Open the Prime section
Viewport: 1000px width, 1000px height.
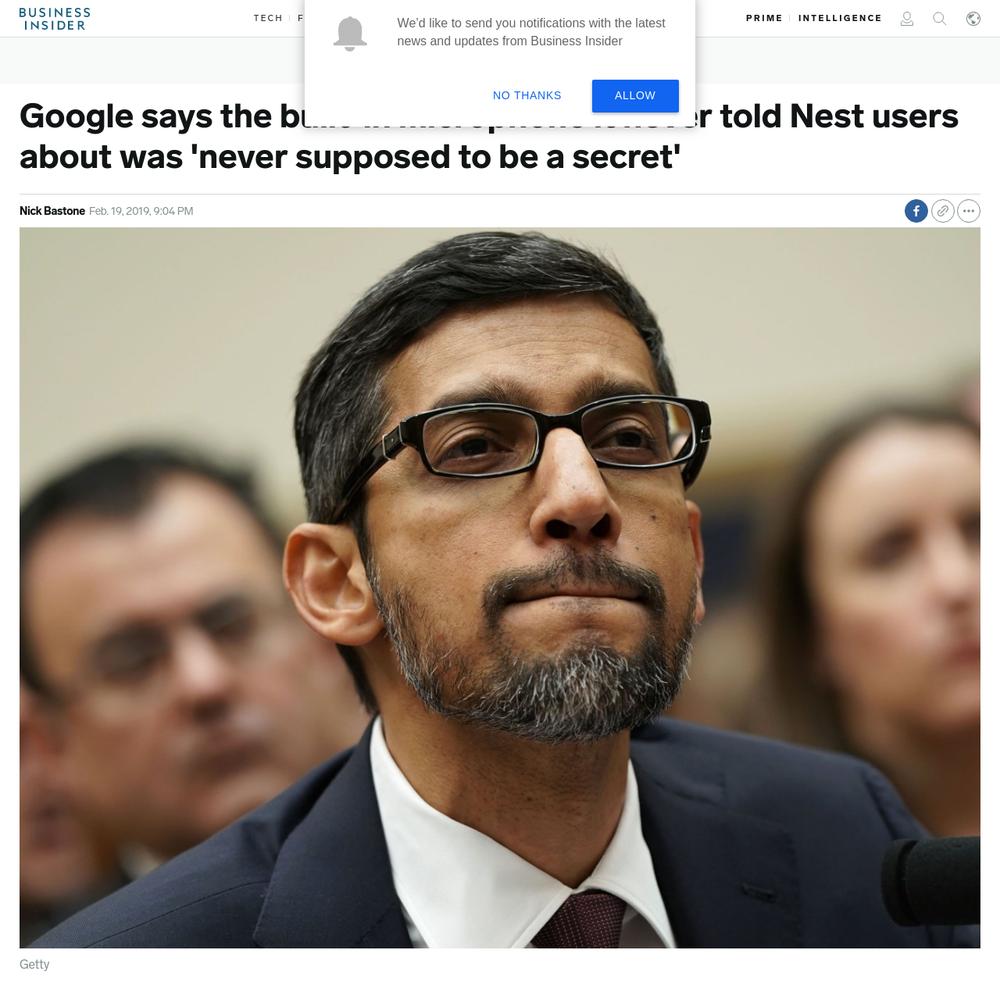[764, 18]
